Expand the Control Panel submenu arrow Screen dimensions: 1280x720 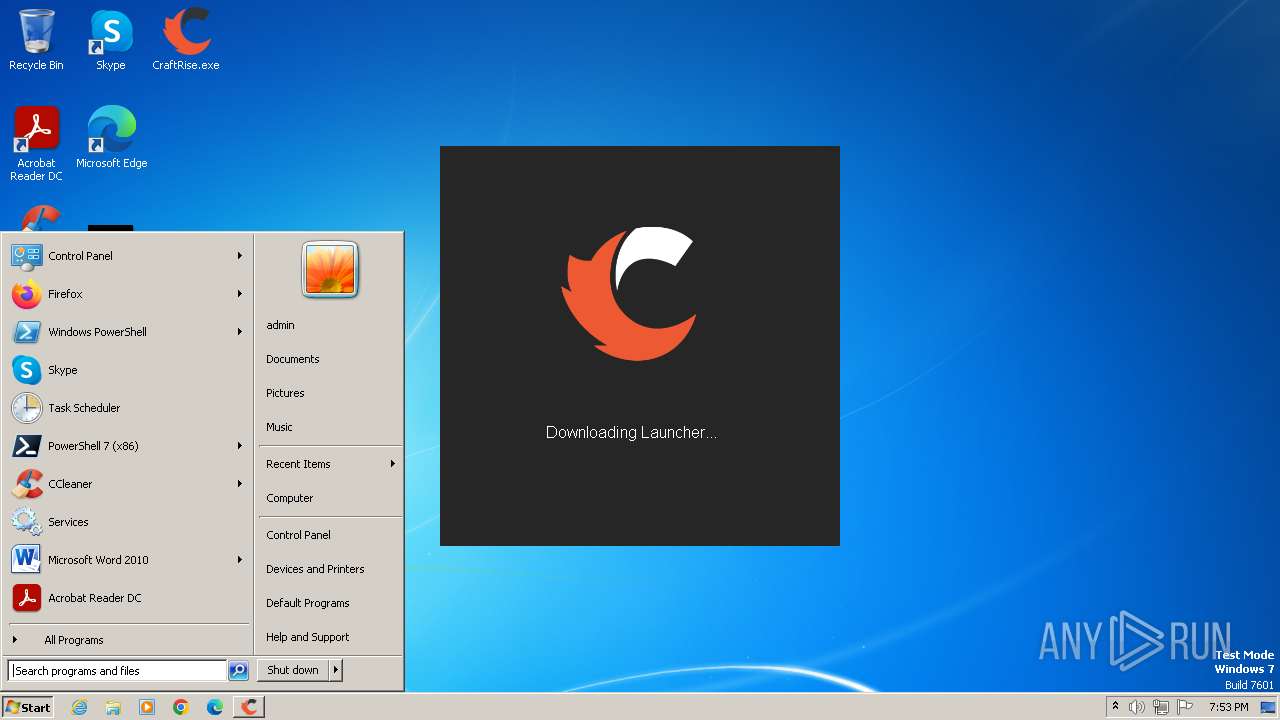pyautogui.click(x=240, y=256)
